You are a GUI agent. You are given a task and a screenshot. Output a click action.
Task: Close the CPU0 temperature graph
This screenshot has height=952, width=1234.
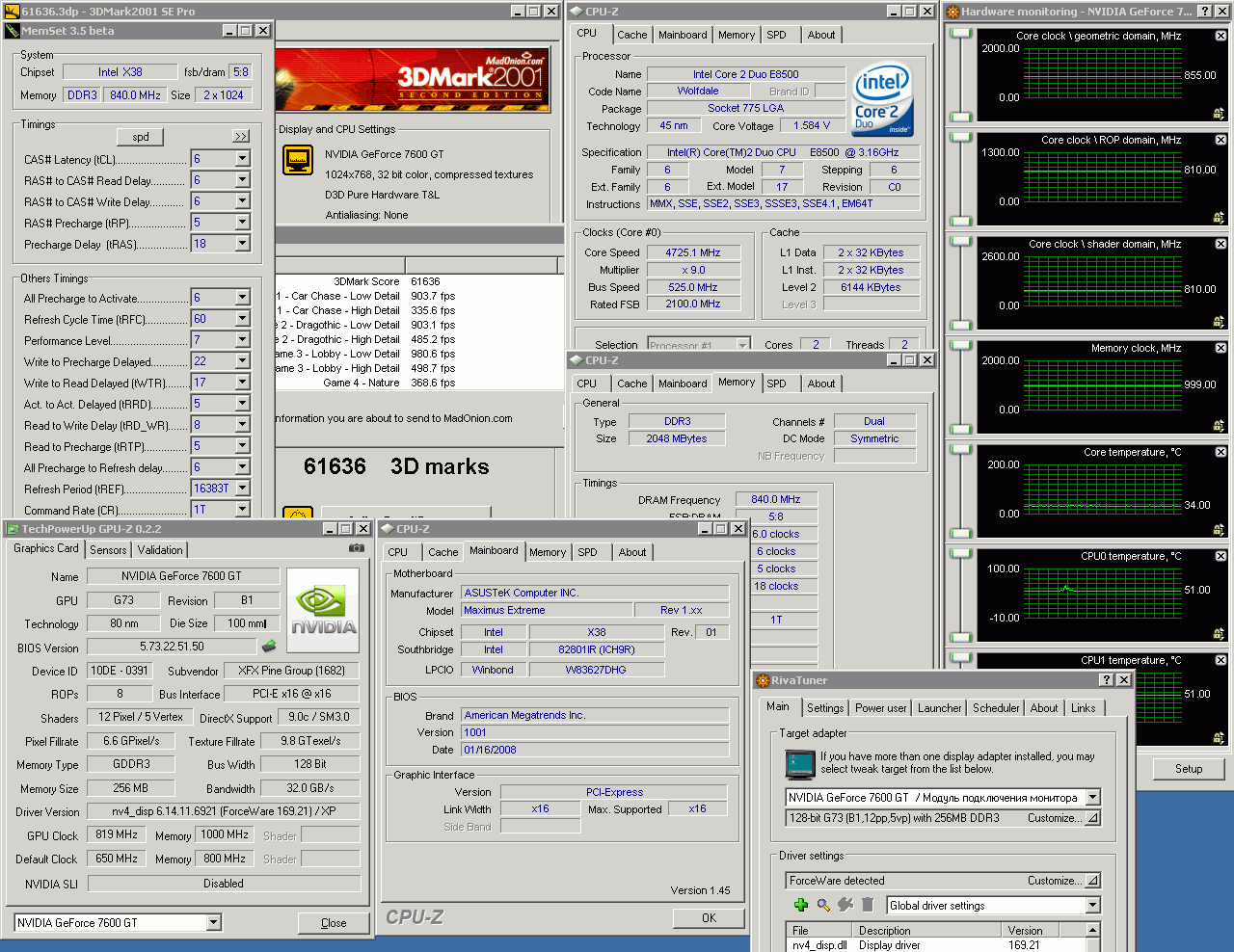(1221, 556)
